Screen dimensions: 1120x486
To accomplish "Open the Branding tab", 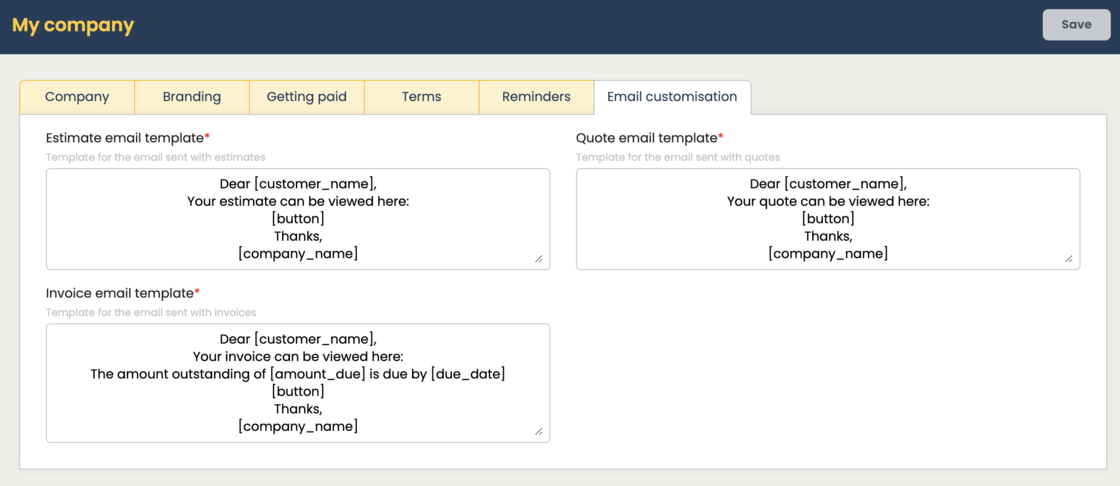I will pyautogui.click(x=191, y=97).
